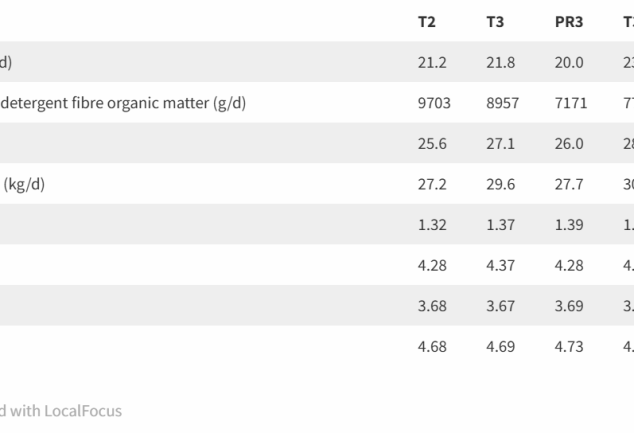This screenshot has height=433, width=634.
Task: Click the T2 value 1.32
Action: [x=432, y=225]
